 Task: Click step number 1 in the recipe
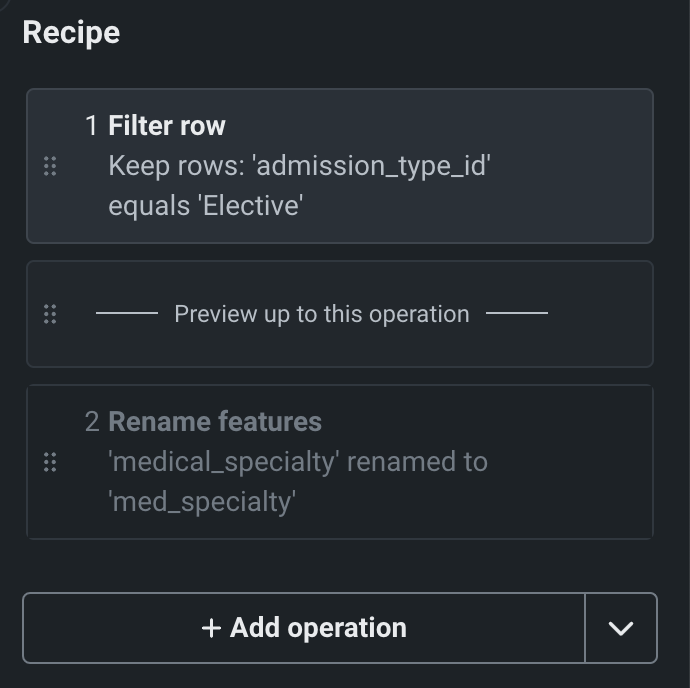[92, 126]
